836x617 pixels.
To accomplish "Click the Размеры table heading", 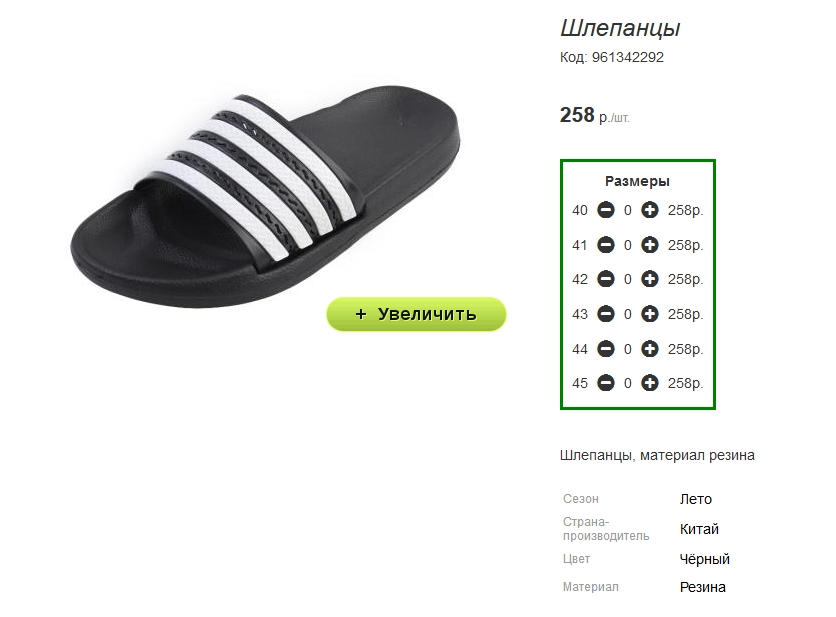I will (637, 181).
